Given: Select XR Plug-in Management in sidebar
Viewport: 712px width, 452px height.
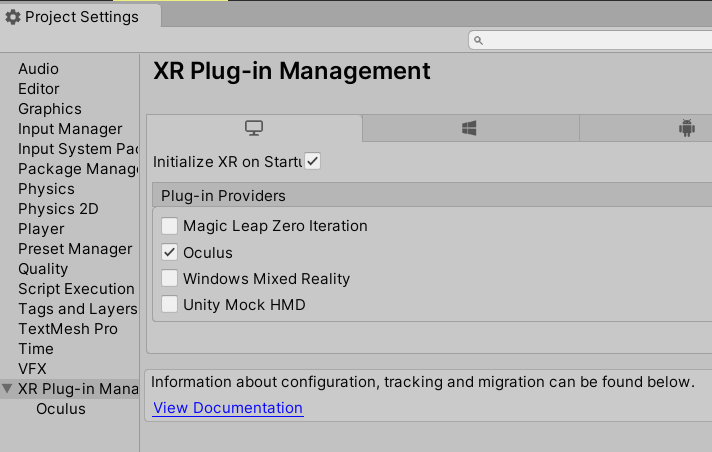Looking at the screenshot, I should (x=78, y=389).
